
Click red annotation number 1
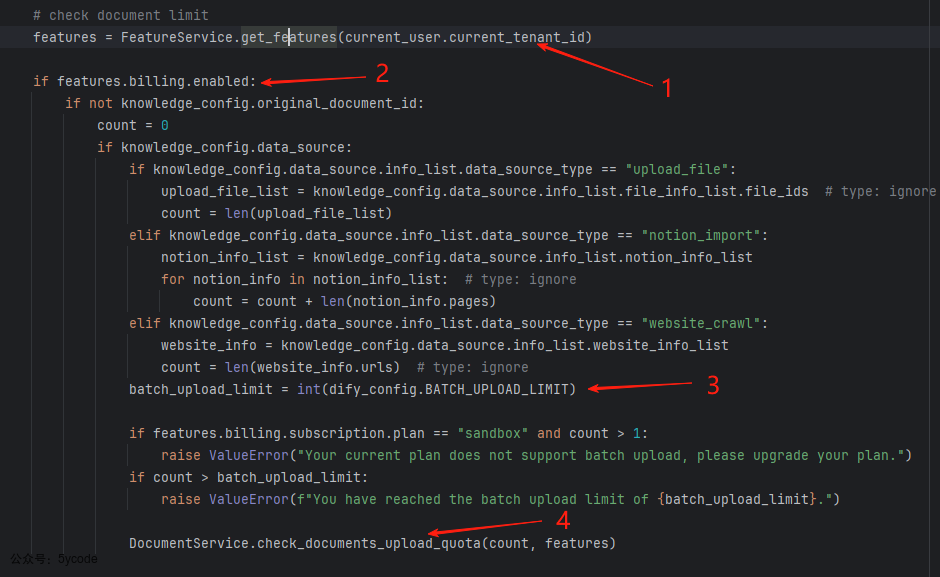(667, 88)
